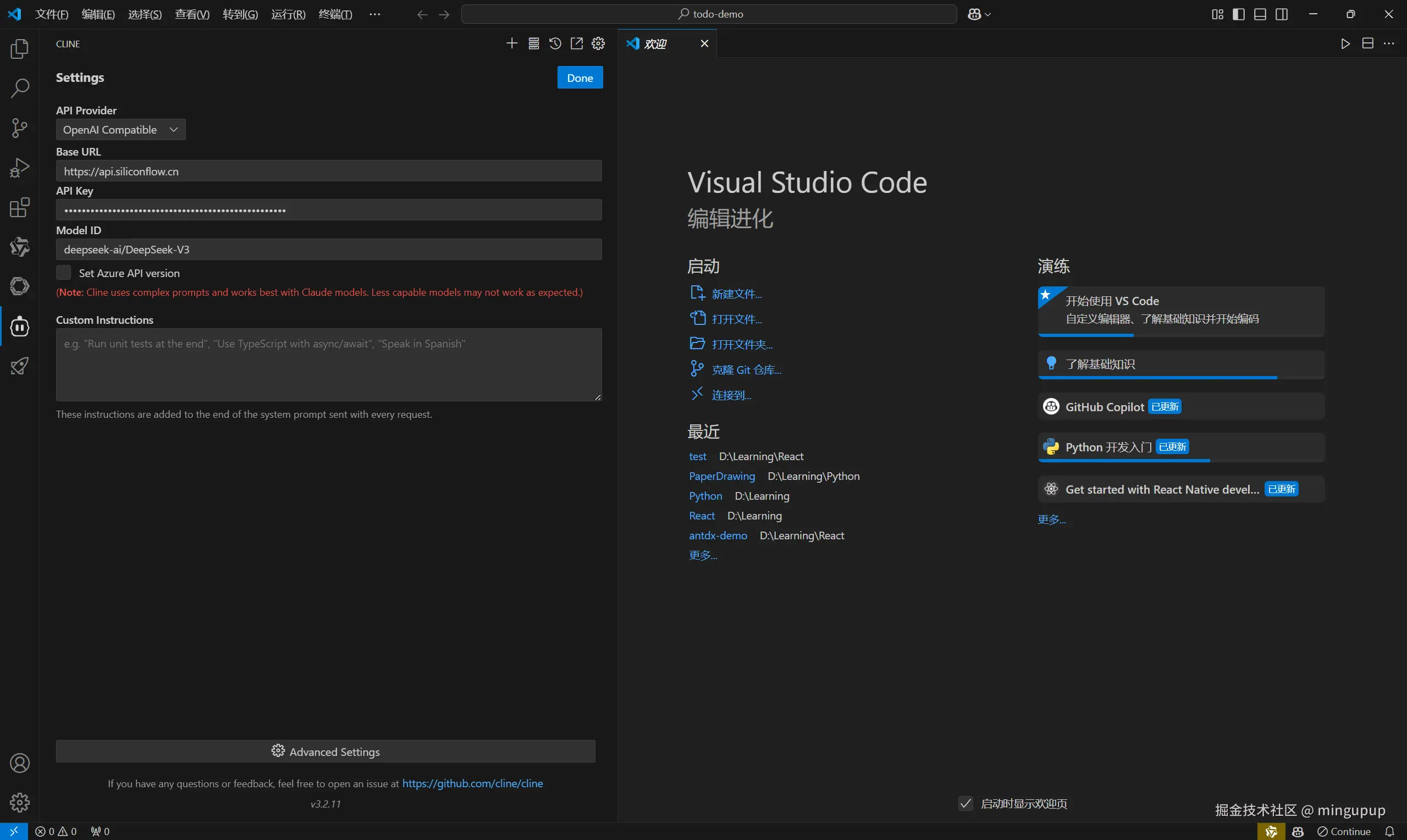1407x840 pixels.
Task: Toggle the primary side bar layout button
Action: [x=1238, y=14]
